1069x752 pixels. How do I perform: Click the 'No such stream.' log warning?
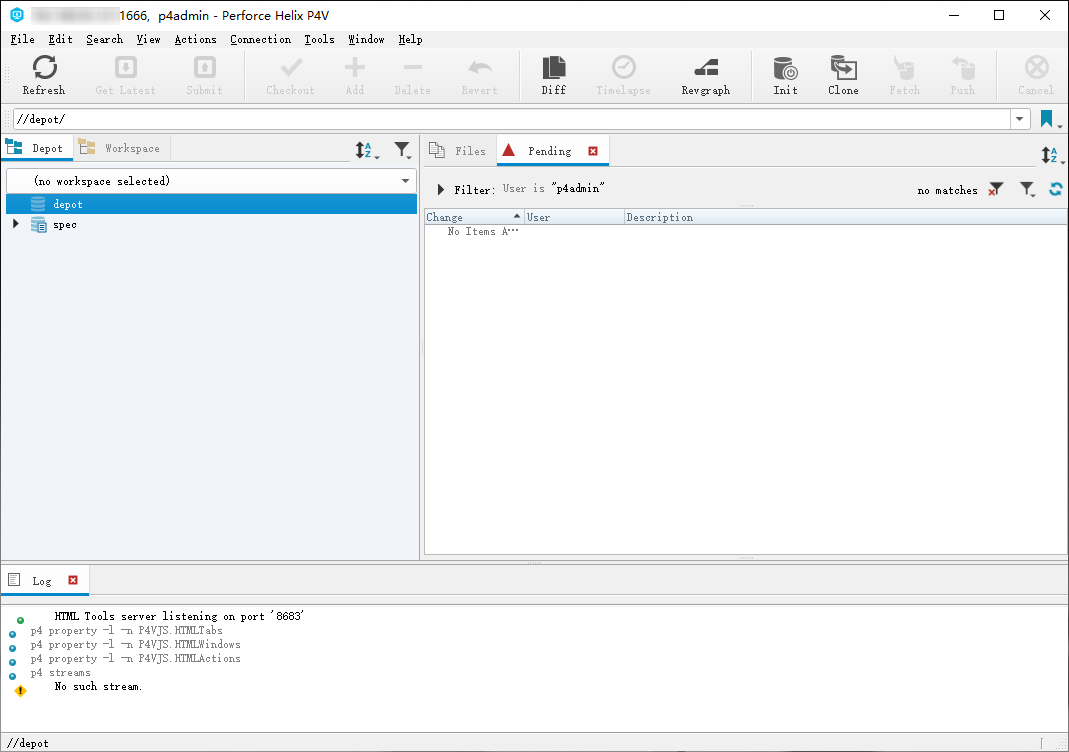click(x=98, y=687)
